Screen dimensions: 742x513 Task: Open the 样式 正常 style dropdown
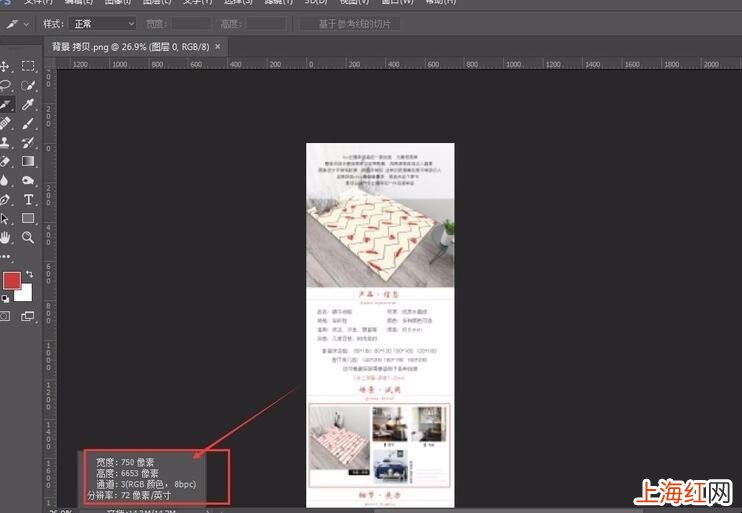103,23
